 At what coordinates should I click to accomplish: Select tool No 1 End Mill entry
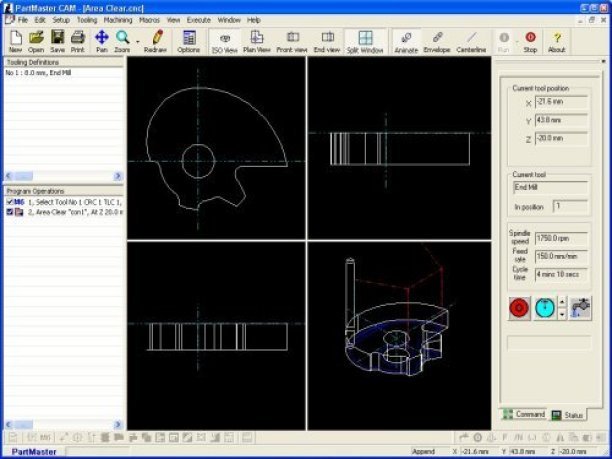coord(39,73)
